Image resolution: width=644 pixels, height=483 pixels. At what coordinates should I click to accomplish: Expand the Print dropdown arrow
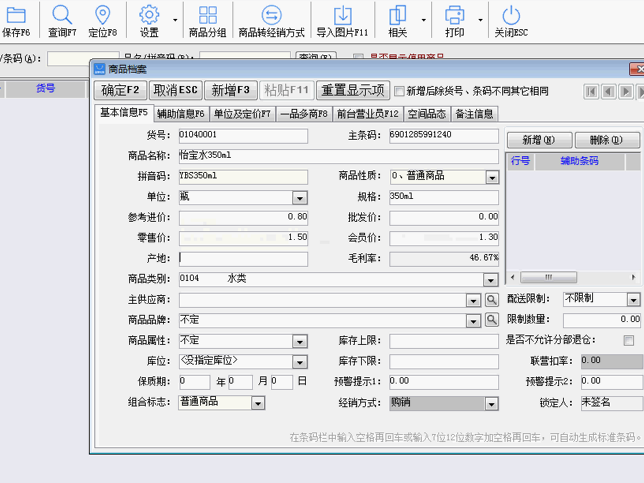click(481, 20)
